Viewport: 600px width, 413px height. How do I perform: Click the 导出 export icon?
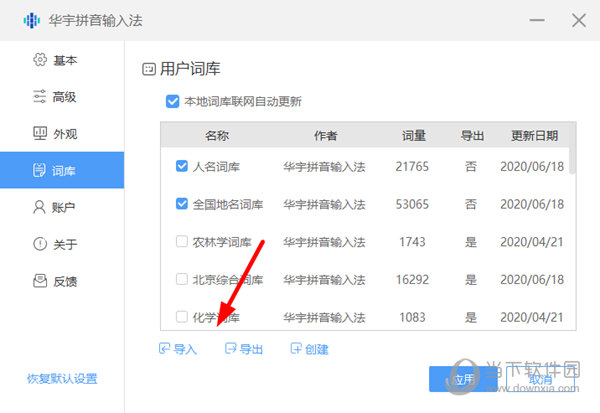click(231, 349)
